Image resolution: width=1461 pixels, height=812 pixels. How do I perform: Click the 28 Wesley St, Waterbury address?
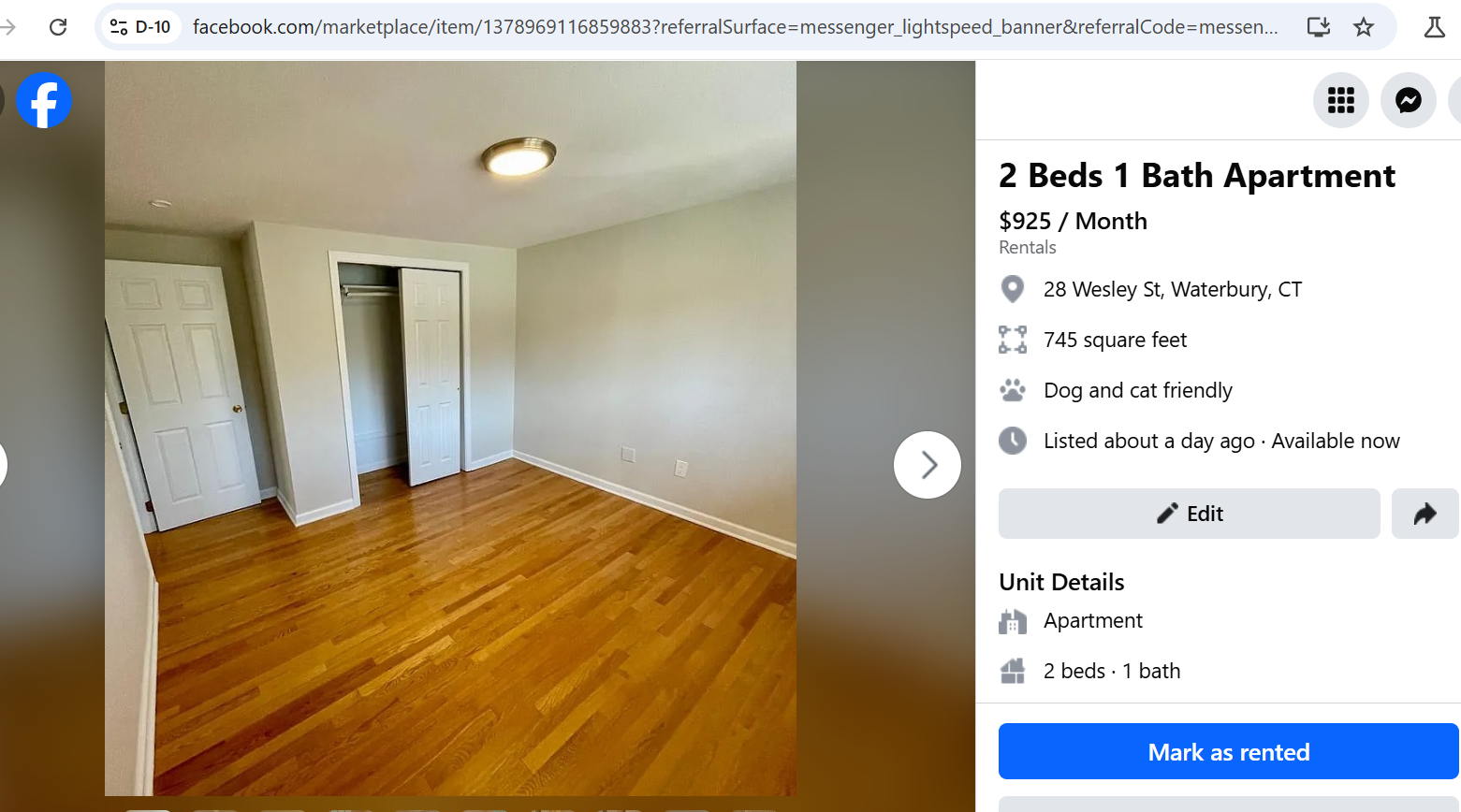(x=1172, y=289)
